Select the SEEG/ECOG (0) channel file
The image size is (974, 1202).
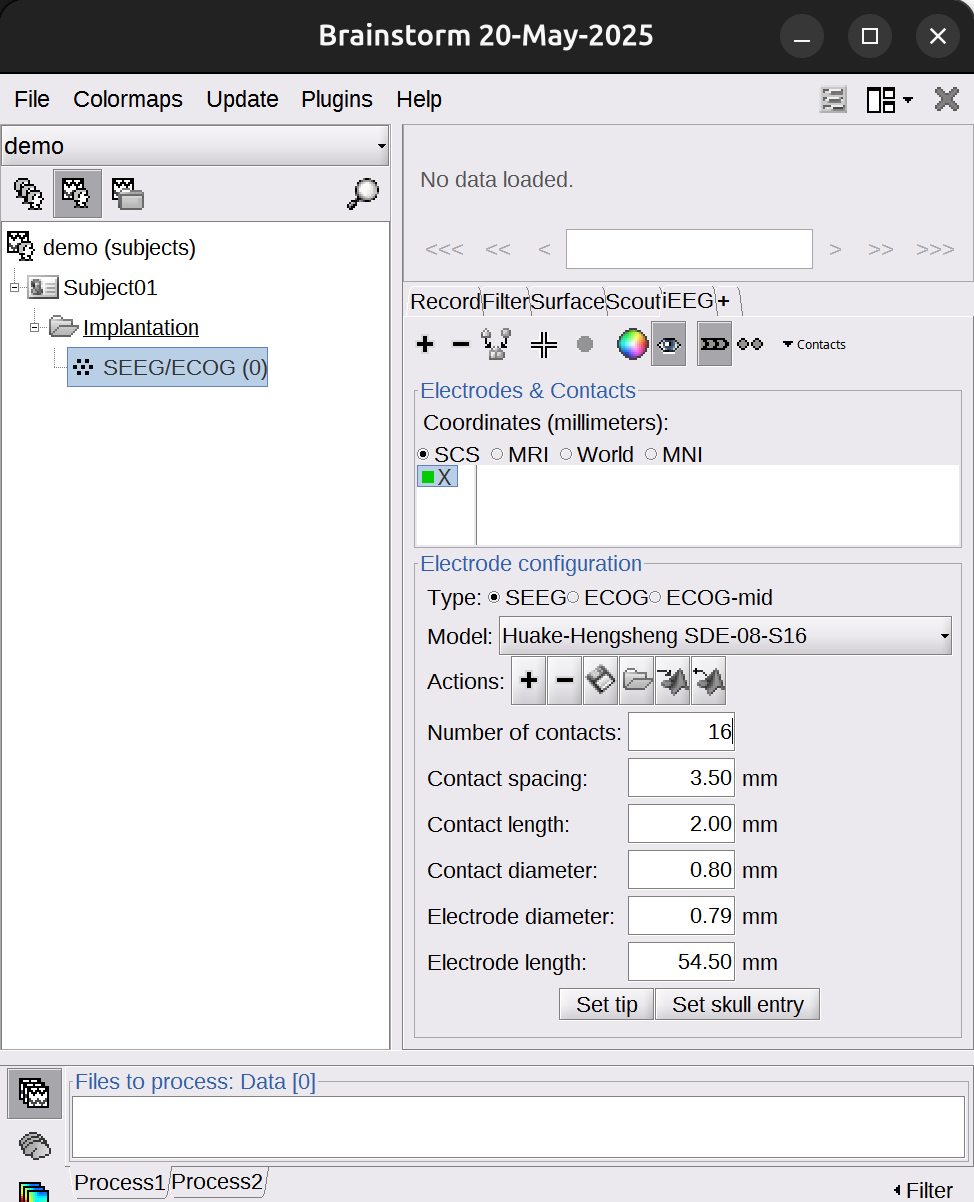(x=167, y=367)
